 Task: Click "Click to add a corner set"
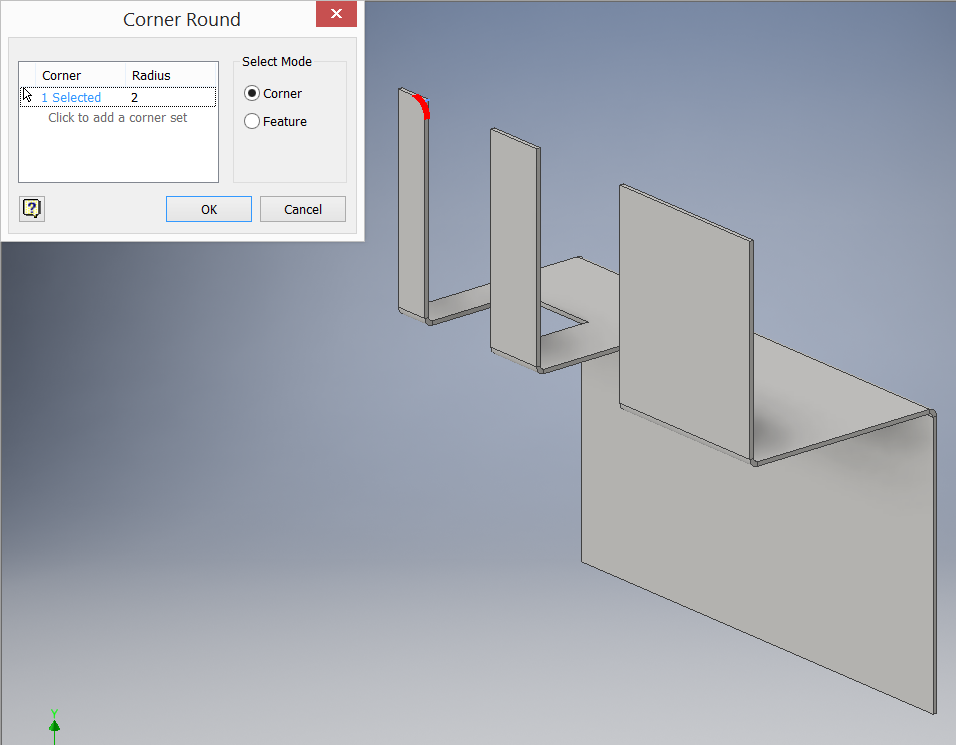pos(117,117)
